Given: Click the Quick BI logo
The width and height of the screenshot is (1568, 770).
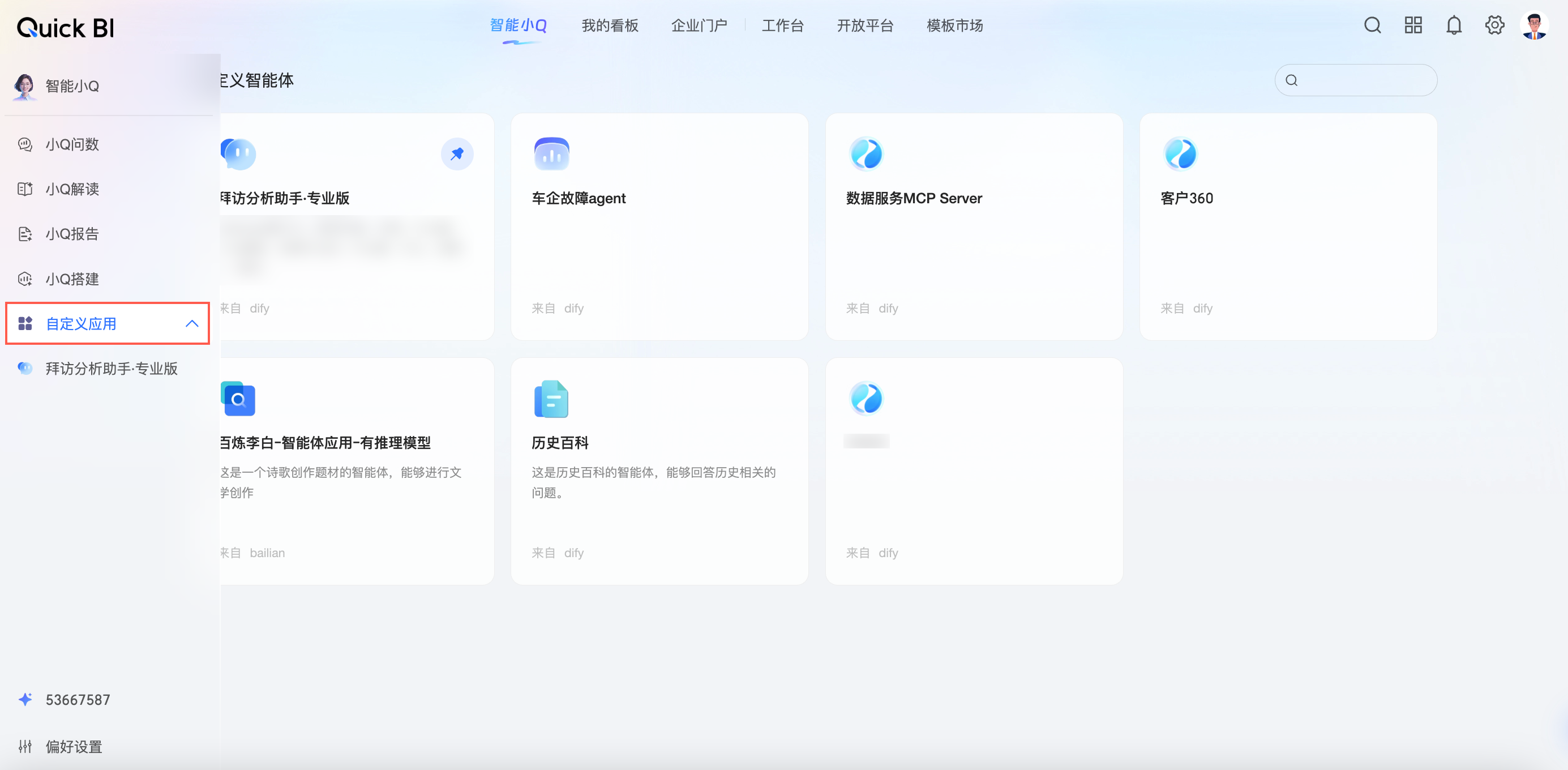Looking at the screenshot, I should tap(65, 28).
